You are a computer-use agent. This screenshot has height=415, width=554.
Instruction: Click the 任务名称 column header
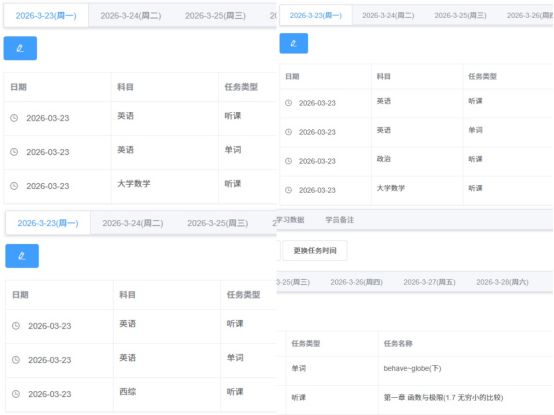click(398, 343)
